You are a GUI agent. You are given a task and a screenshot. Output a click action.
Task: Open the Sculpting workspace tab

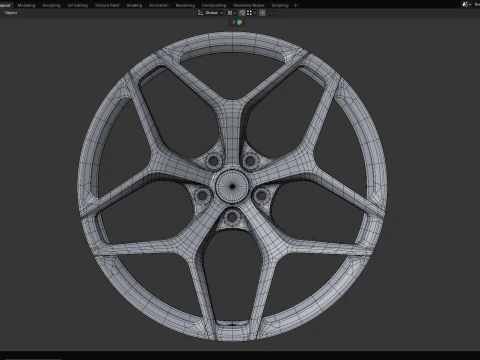51,5
